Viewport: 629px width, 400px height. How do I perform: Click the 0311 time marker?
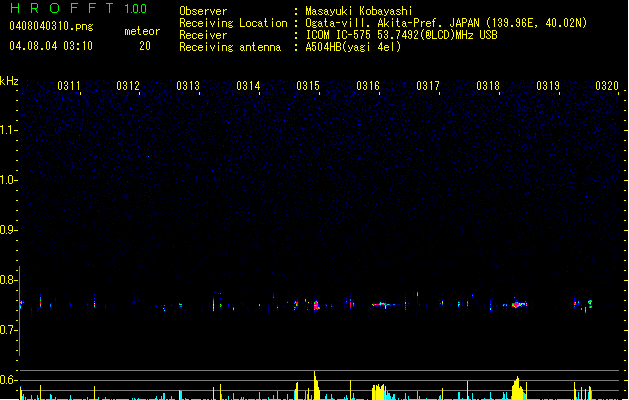69,85
